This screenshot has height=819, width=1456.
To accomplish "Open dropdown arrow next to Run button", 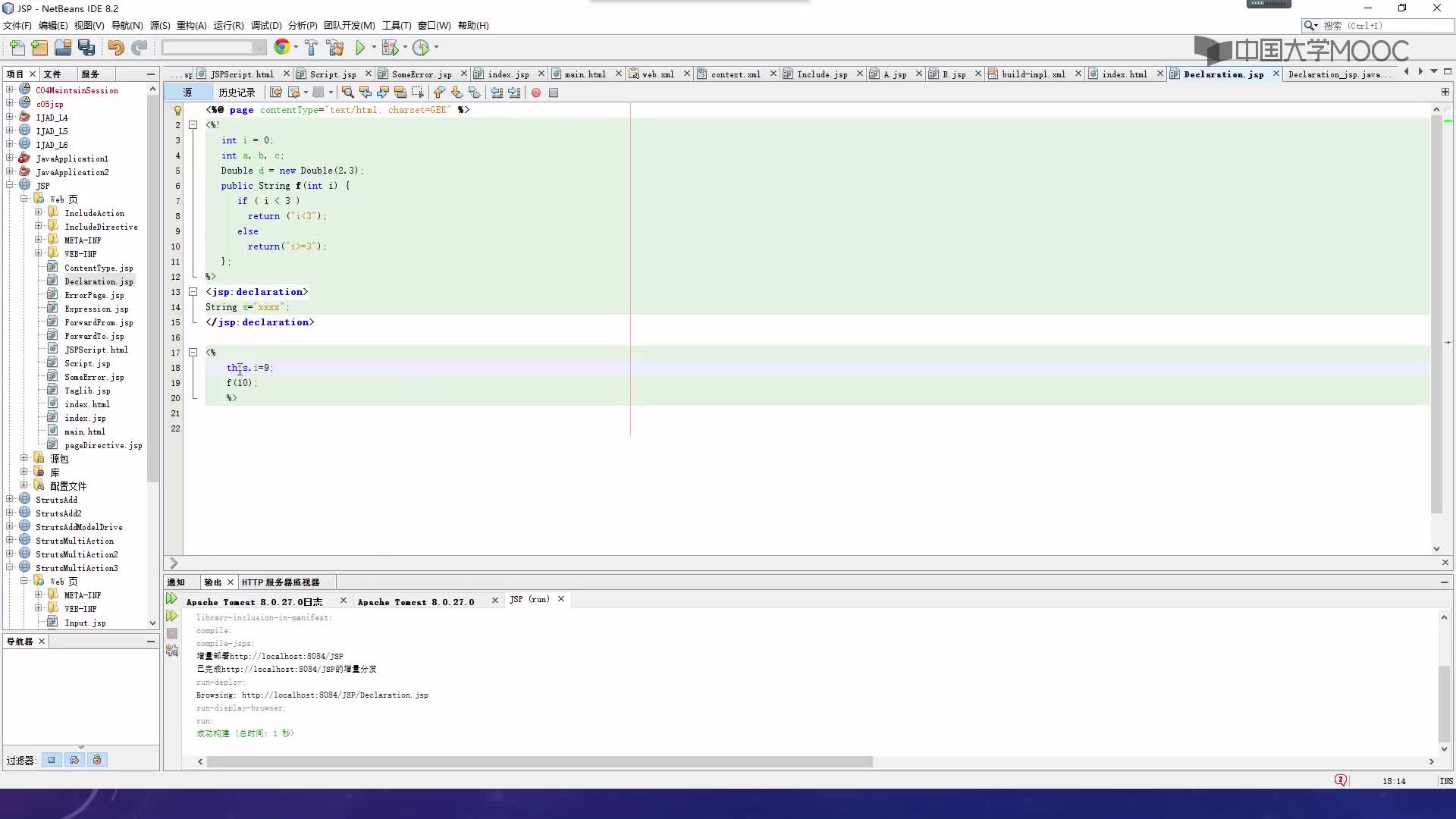I will pyautogui.click(x=374, y=48).
